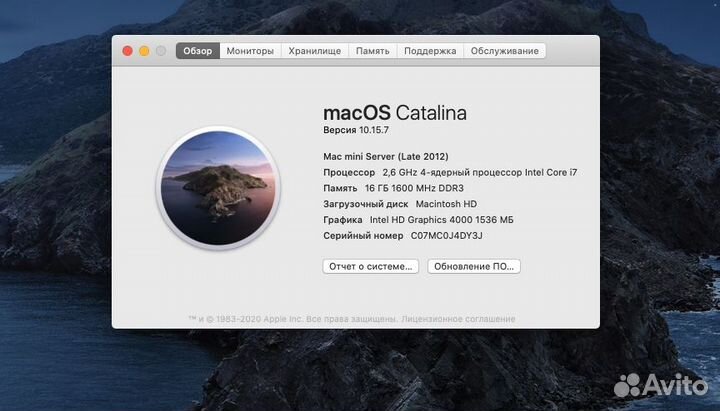Click the 16 ГБ 1600 MHz DDR3 value

tap(414, 188)
